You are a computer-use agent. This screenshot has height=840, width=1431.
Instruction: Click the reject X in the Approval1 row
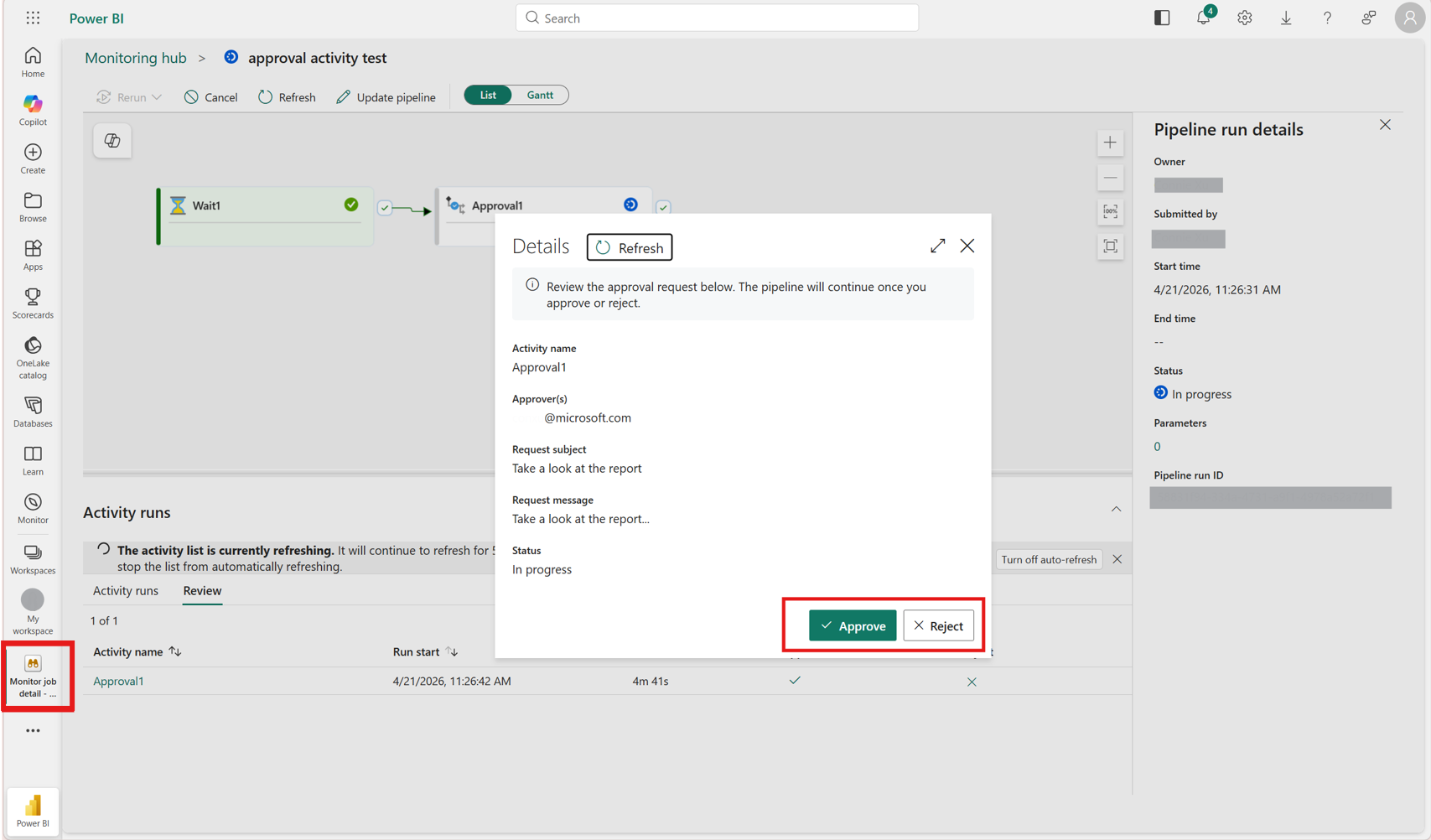tap(972, 682)
